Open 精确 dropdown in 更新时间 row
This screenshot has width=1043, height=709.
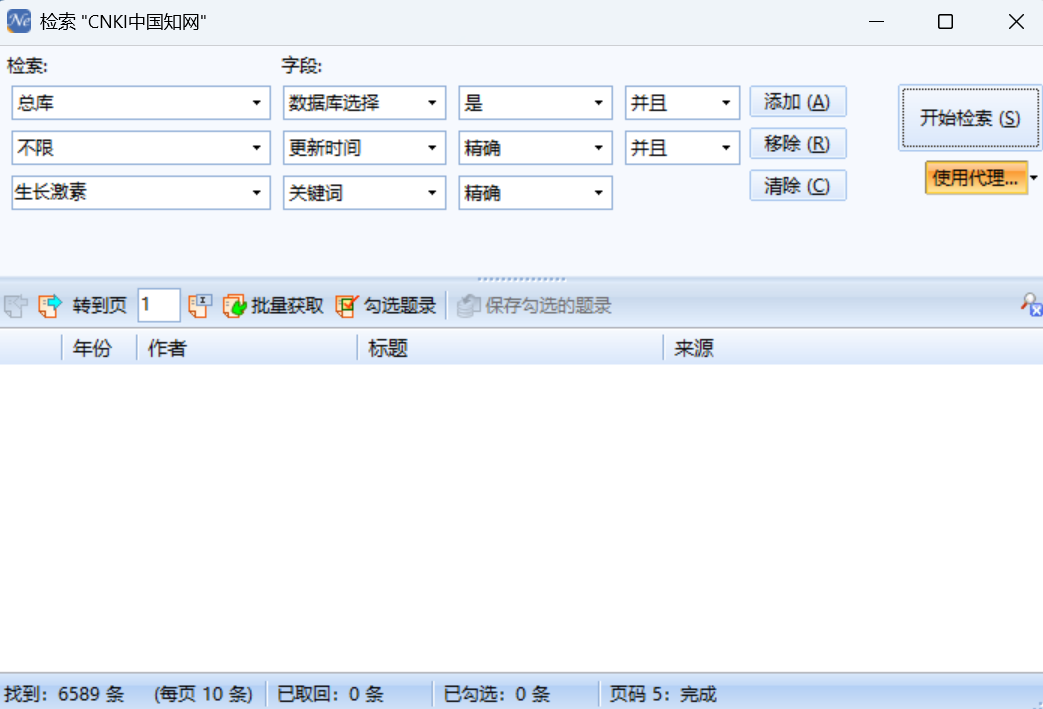(598, 148)
